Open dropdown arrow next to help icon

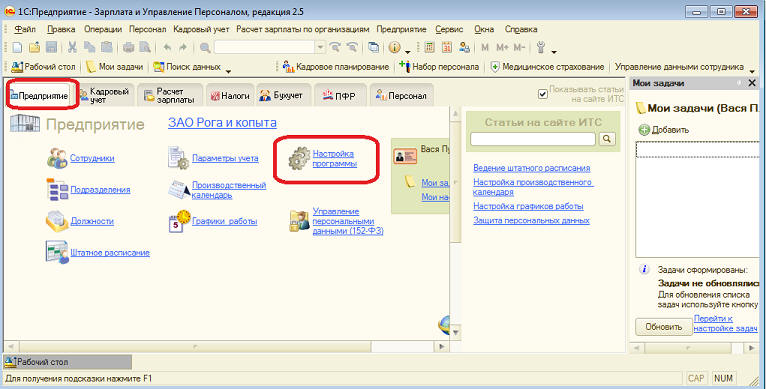click(407, 51)
